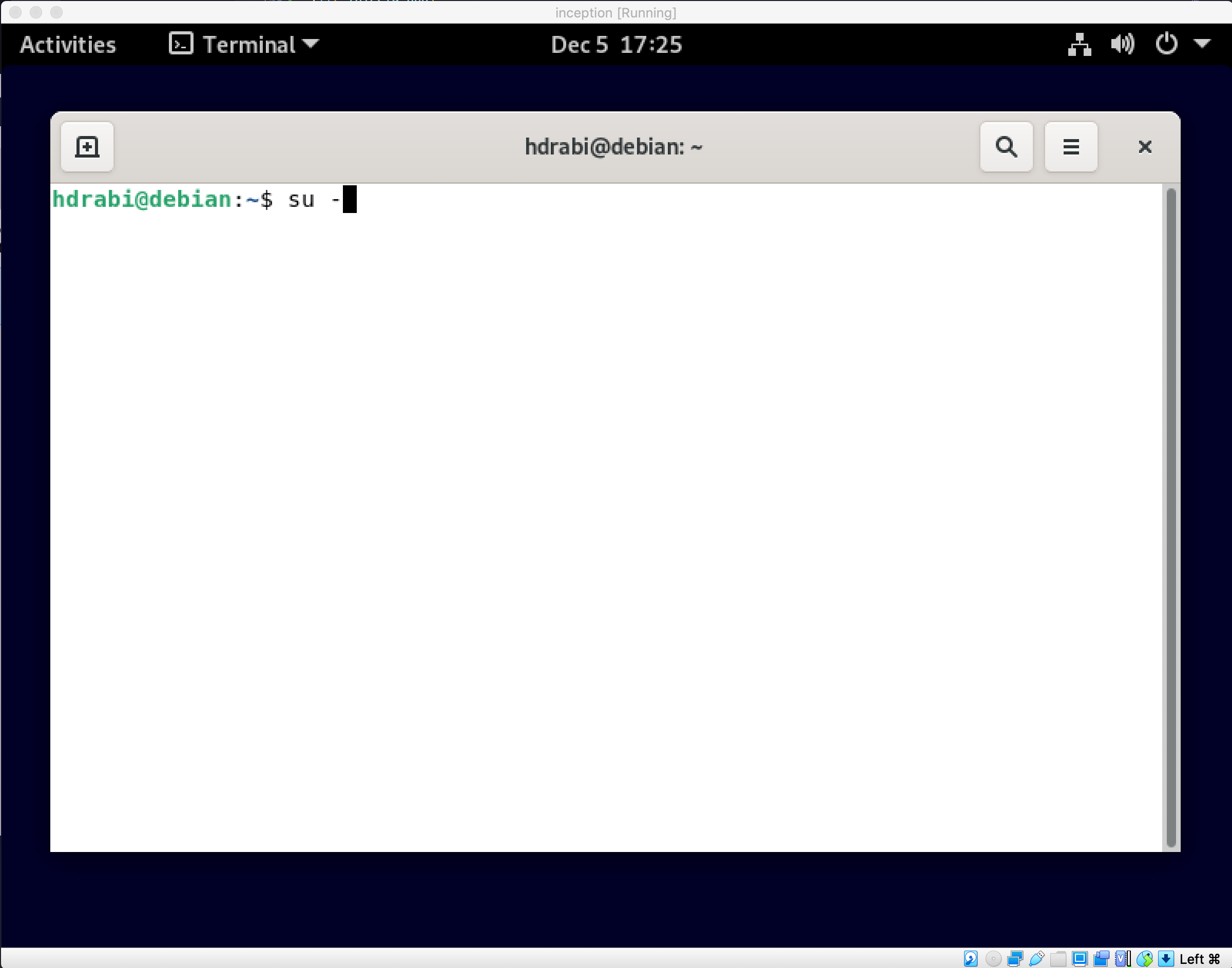Click the VirtualBox video capture icon
Viewport: 1232px width, 968px height.
(1101, 958)
